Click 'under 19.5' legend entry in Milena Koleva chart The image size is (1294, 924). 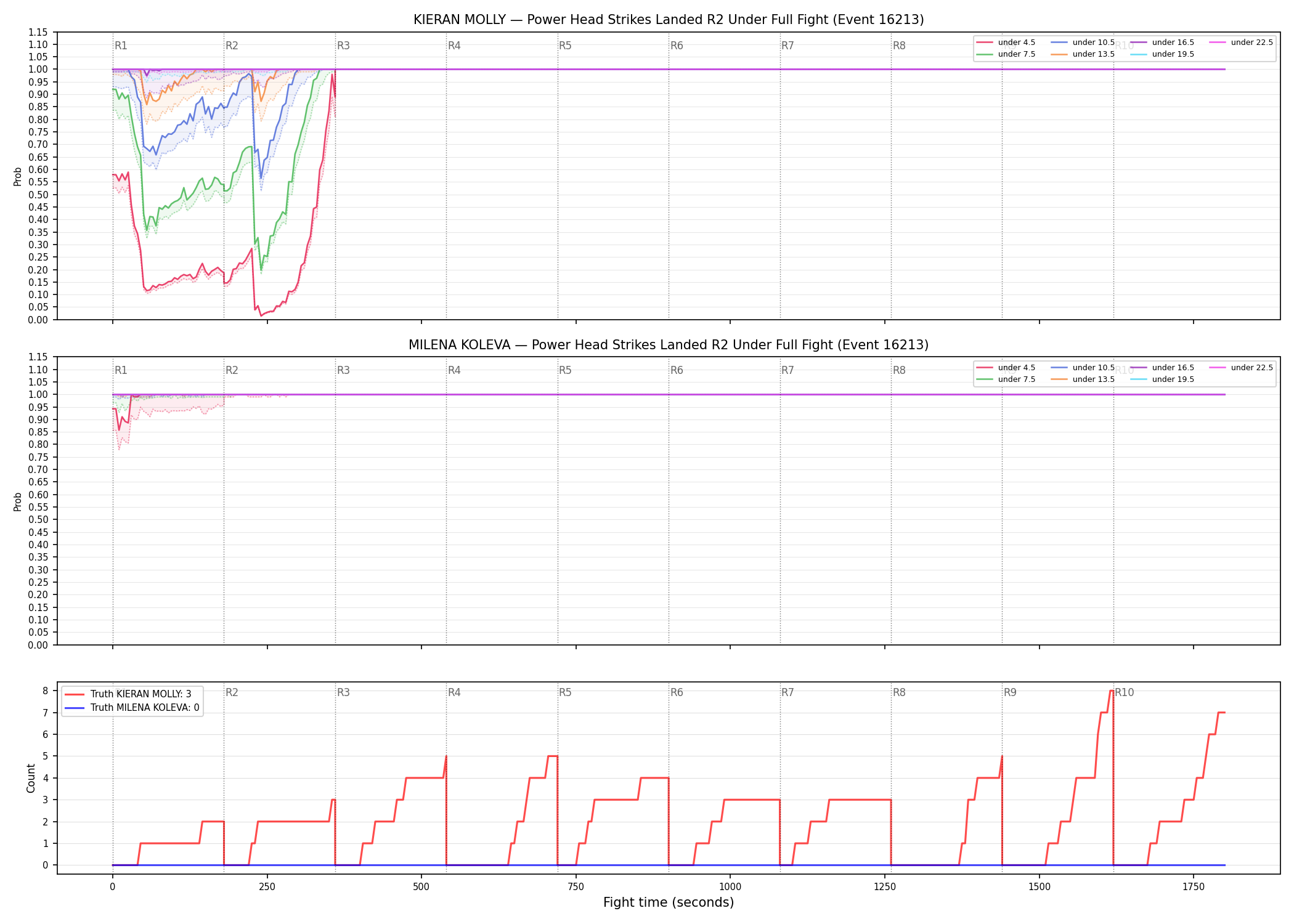pyautogui.click(x=1162, y=379)
